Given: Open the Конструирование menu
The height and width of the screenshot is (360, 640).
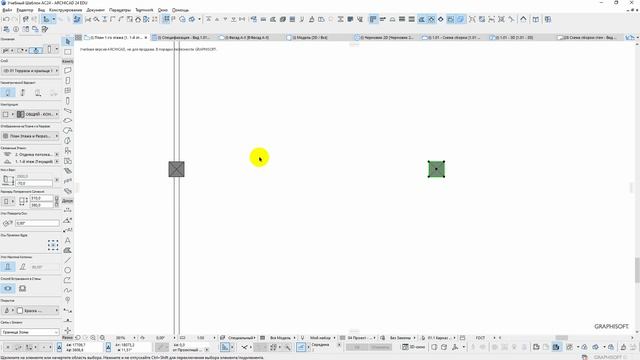Looking at the screenshot, I should 65,10.
